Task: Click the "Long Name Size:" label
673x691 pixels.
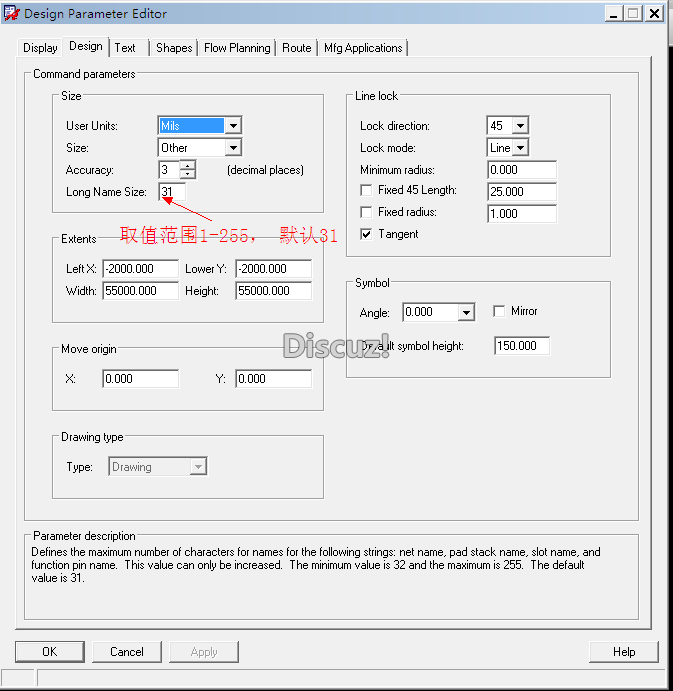Action: [x=106, y=192]
